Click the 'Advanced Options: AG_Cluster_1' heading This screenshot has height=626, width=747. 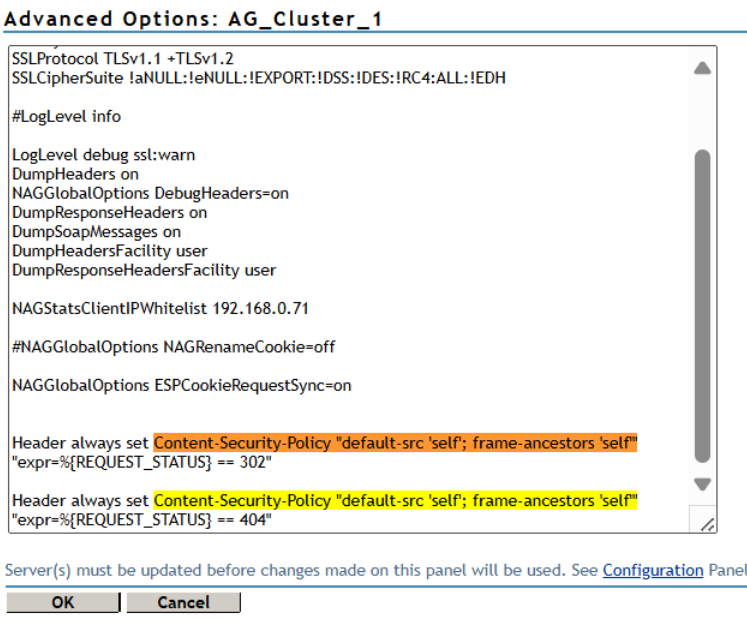point(193,19)
